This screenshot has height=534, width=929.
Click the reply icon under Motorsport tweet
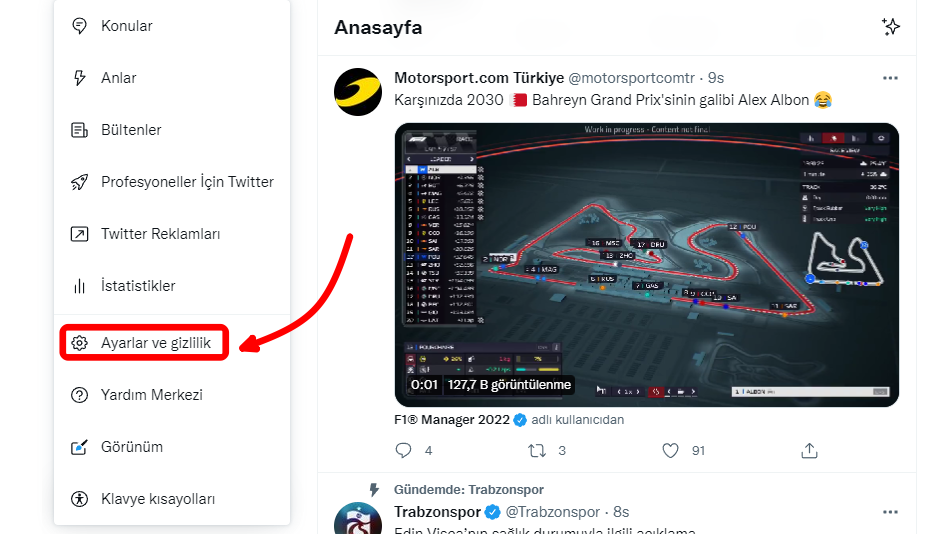[x=403, y=451]
